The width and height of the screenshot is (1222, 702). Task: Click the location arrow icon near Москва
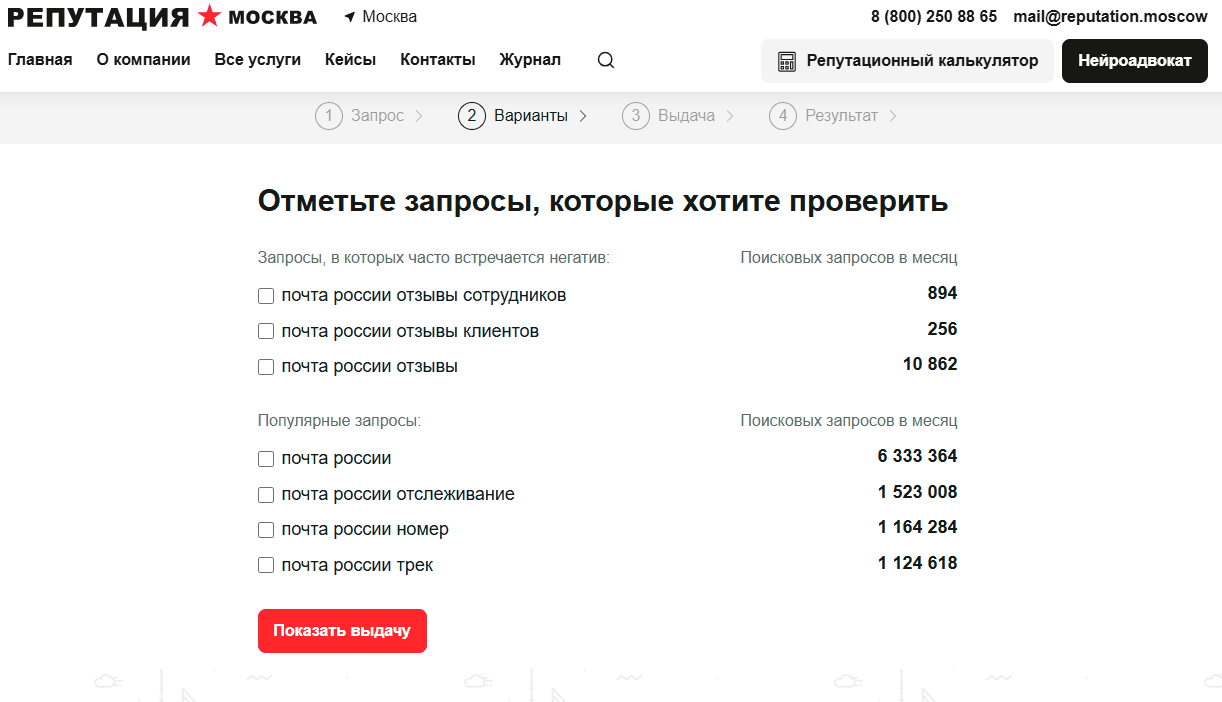point(349,17)
